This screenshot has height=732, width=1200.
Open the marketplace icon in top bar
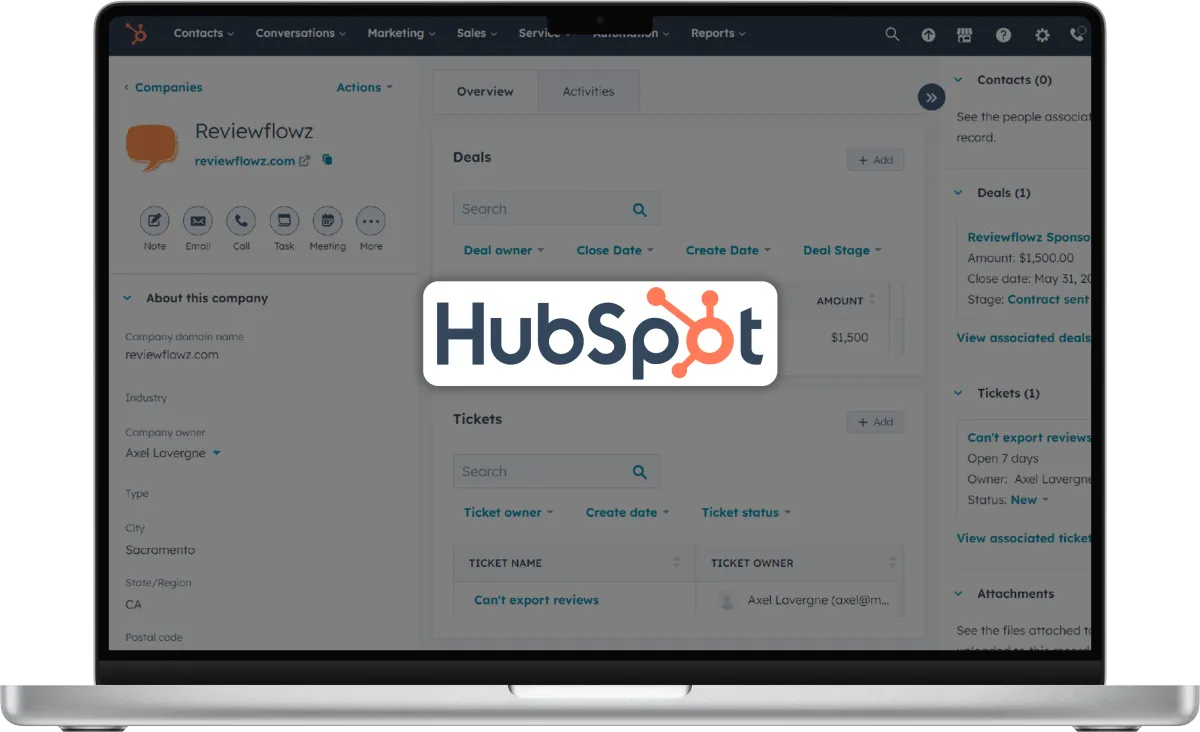[964, 35]
